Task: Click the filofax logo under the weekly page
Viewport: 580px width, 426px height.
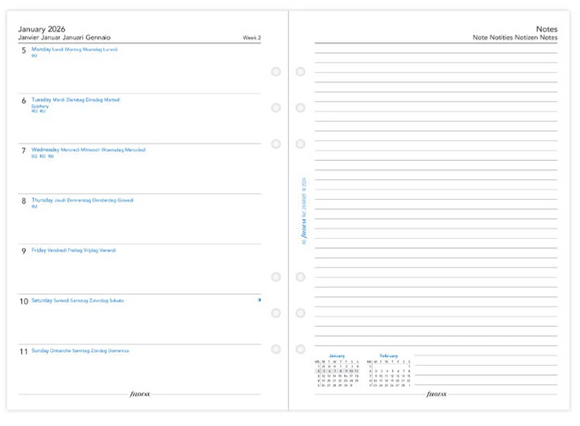Action: point(140,394)
